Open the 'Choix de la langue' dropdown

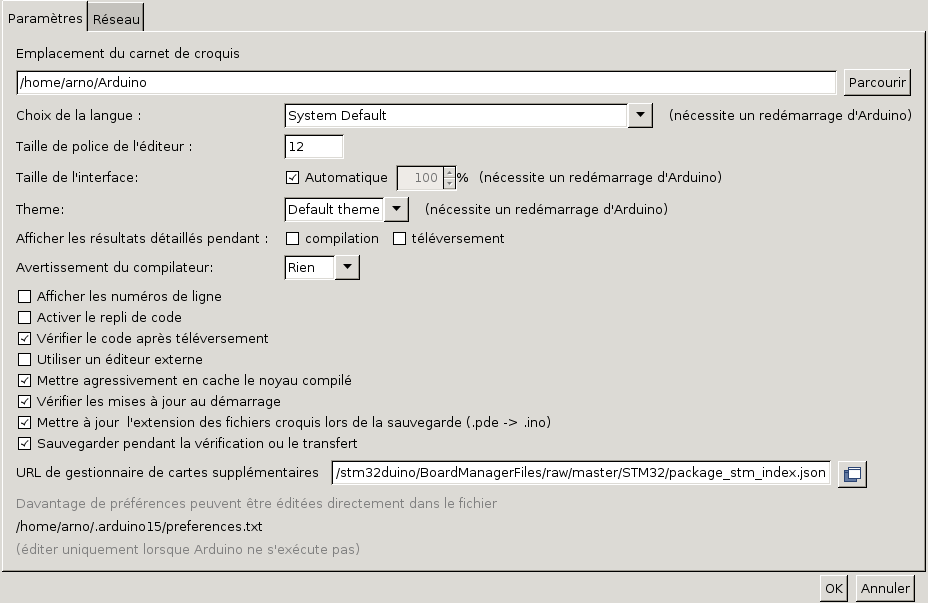pos(640,116)
